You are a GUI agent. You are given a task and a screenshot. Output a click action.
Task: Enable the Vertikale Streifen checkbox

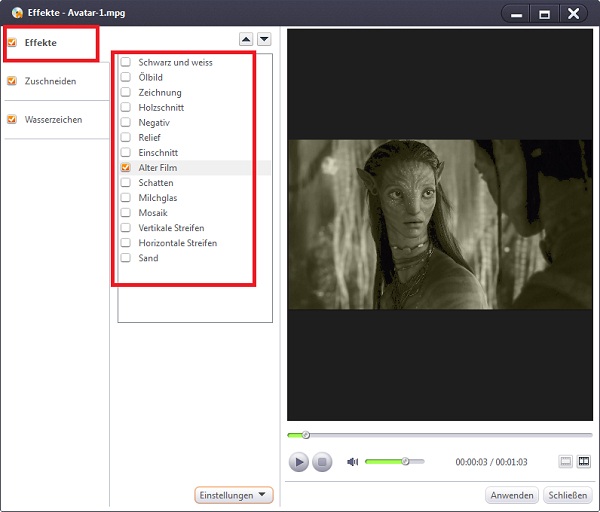pos(126,228)
